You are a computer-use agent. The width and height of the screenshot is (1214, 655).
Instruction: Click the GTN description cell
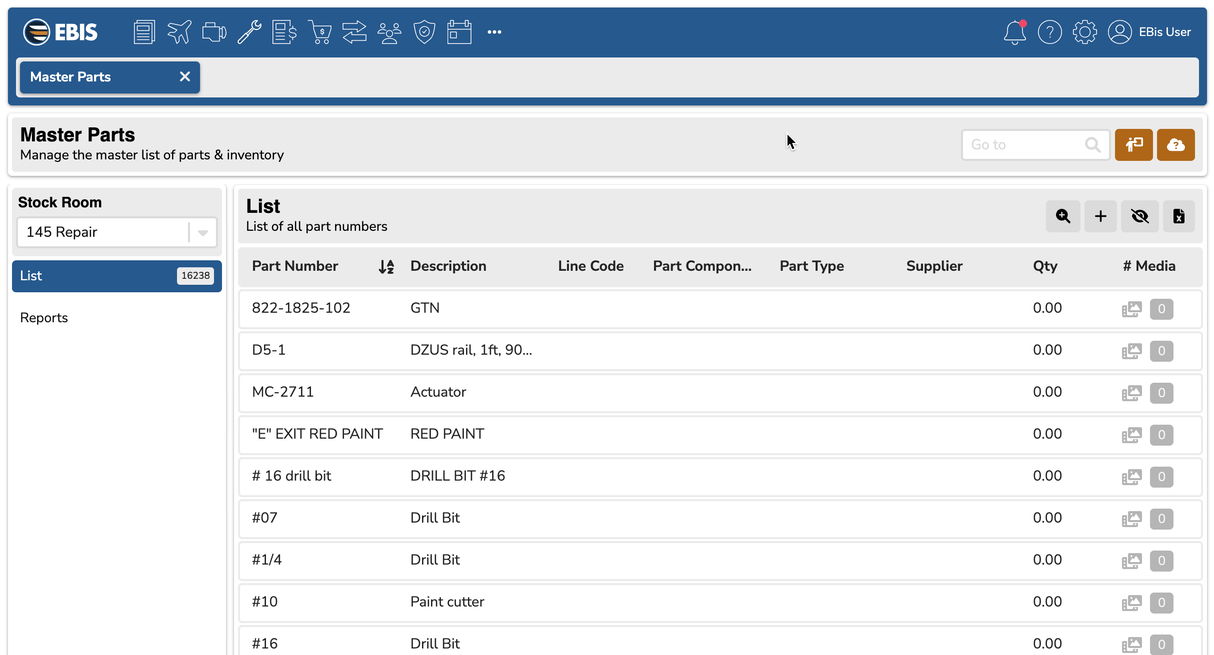[425, 308]
